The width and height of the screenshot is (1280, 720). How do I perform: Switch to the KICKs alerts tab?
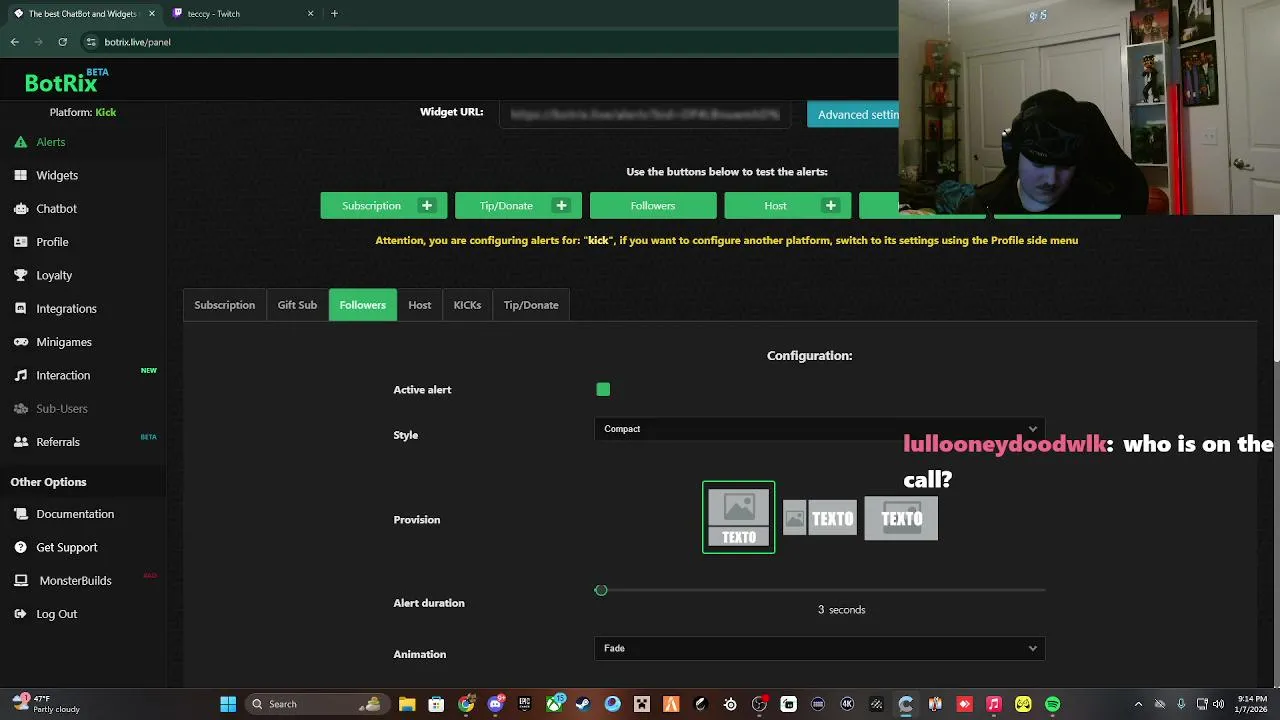(x=467, y=305)
